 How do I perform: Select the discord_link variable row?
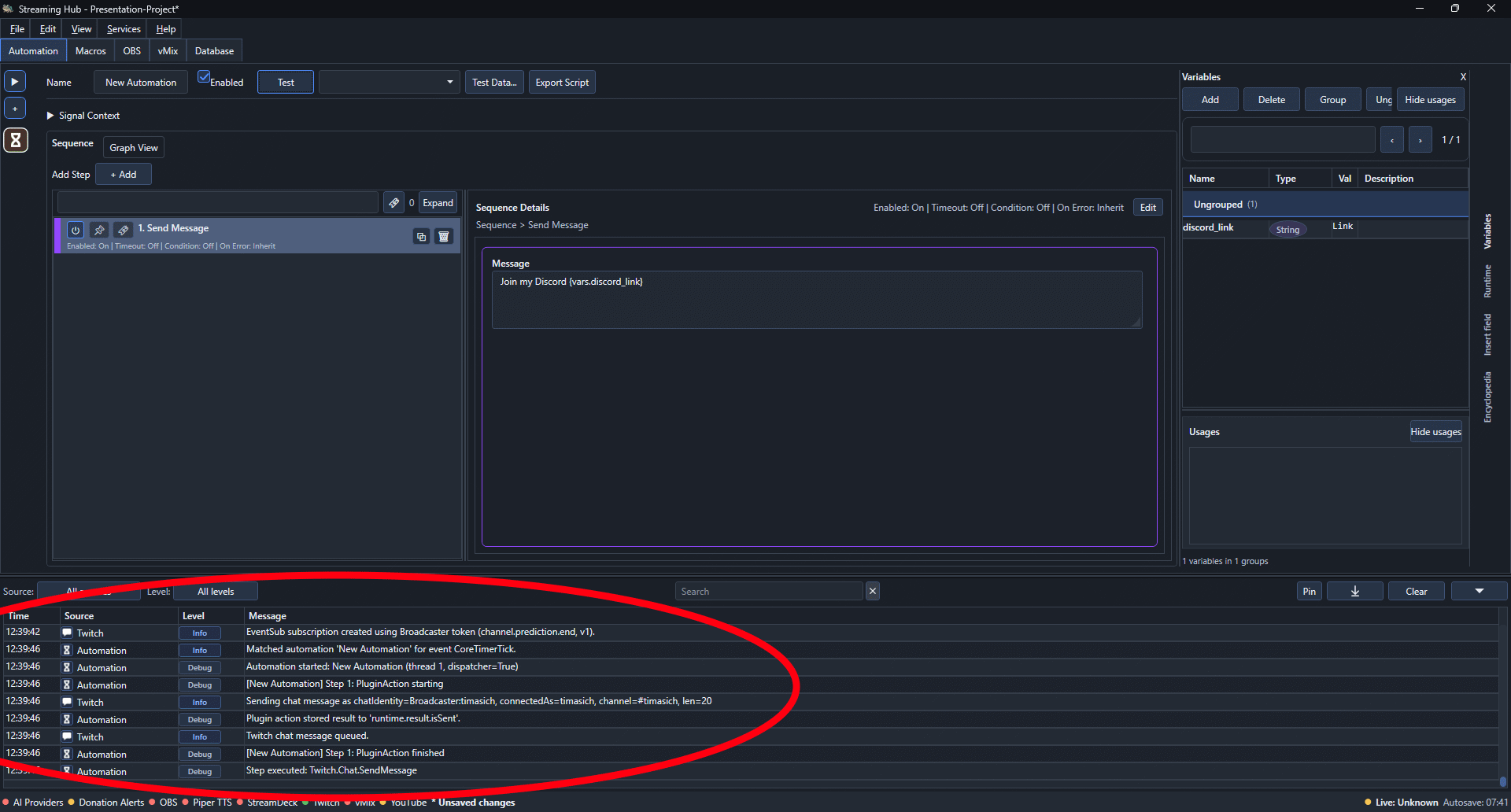(1325, 227)
